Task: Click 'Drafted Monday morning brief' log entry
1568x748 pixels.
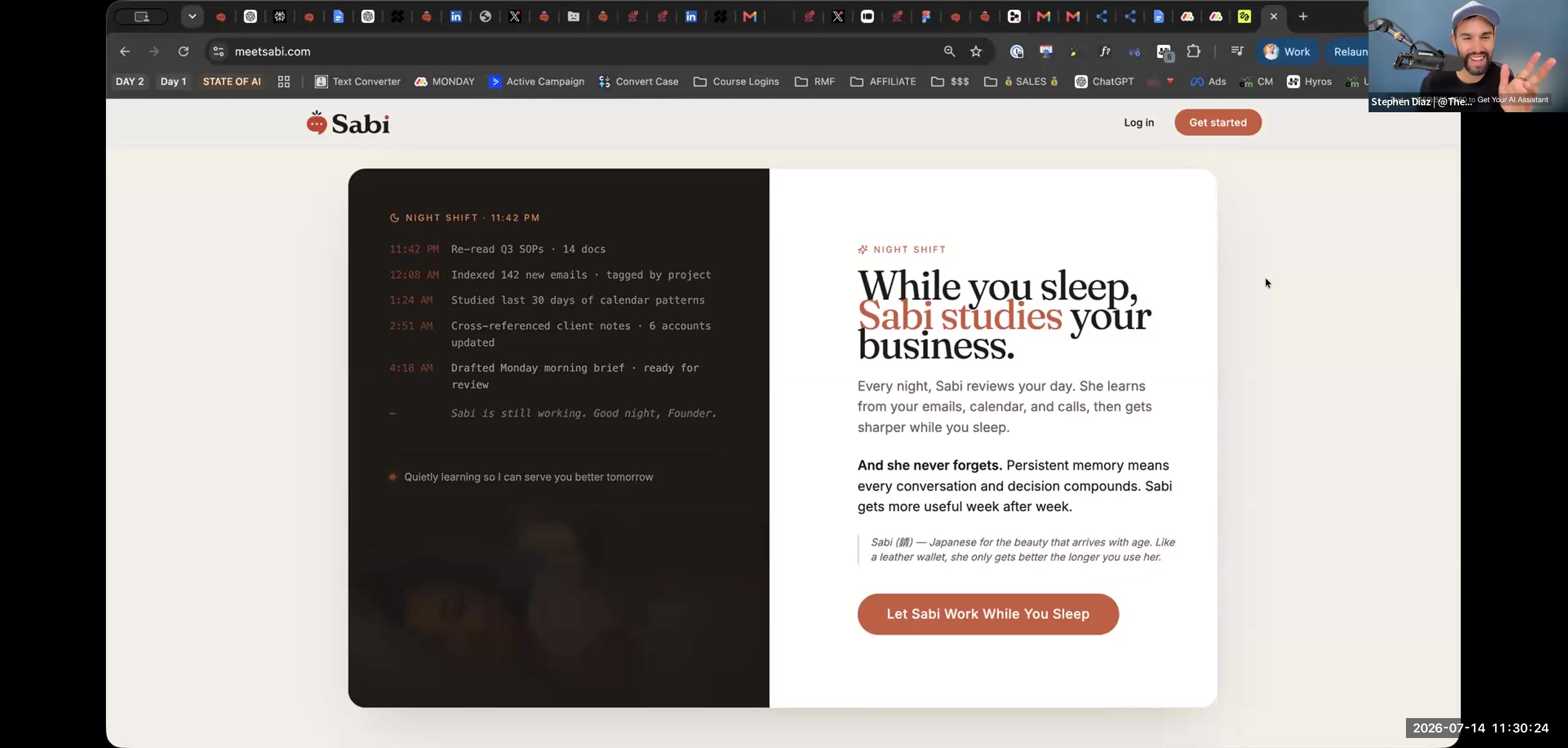Action: pyautogui.click(x=575, y=376)
